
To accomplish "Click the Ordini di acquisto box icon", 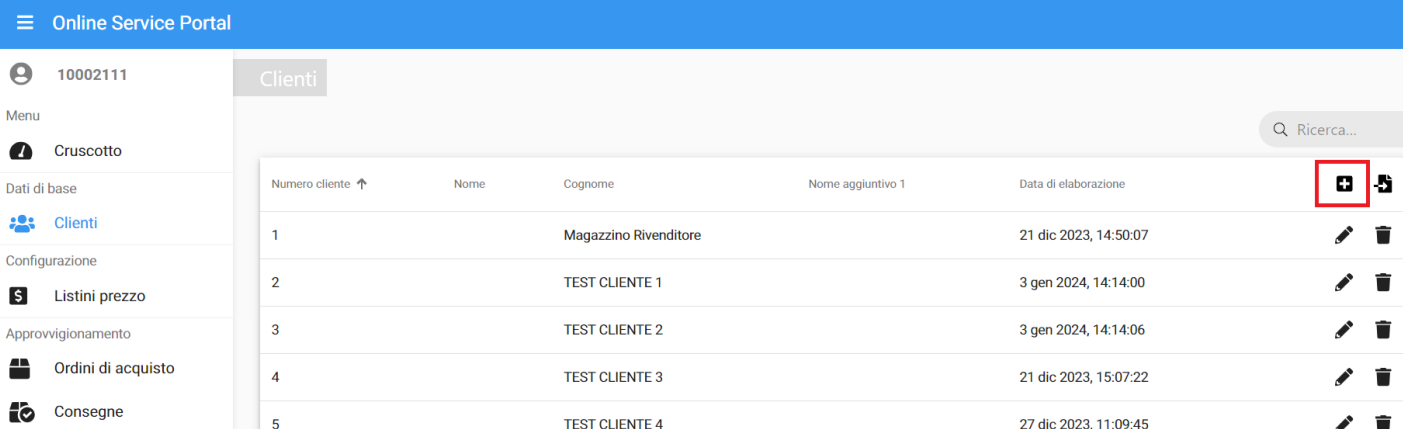I will coord(20,368).
